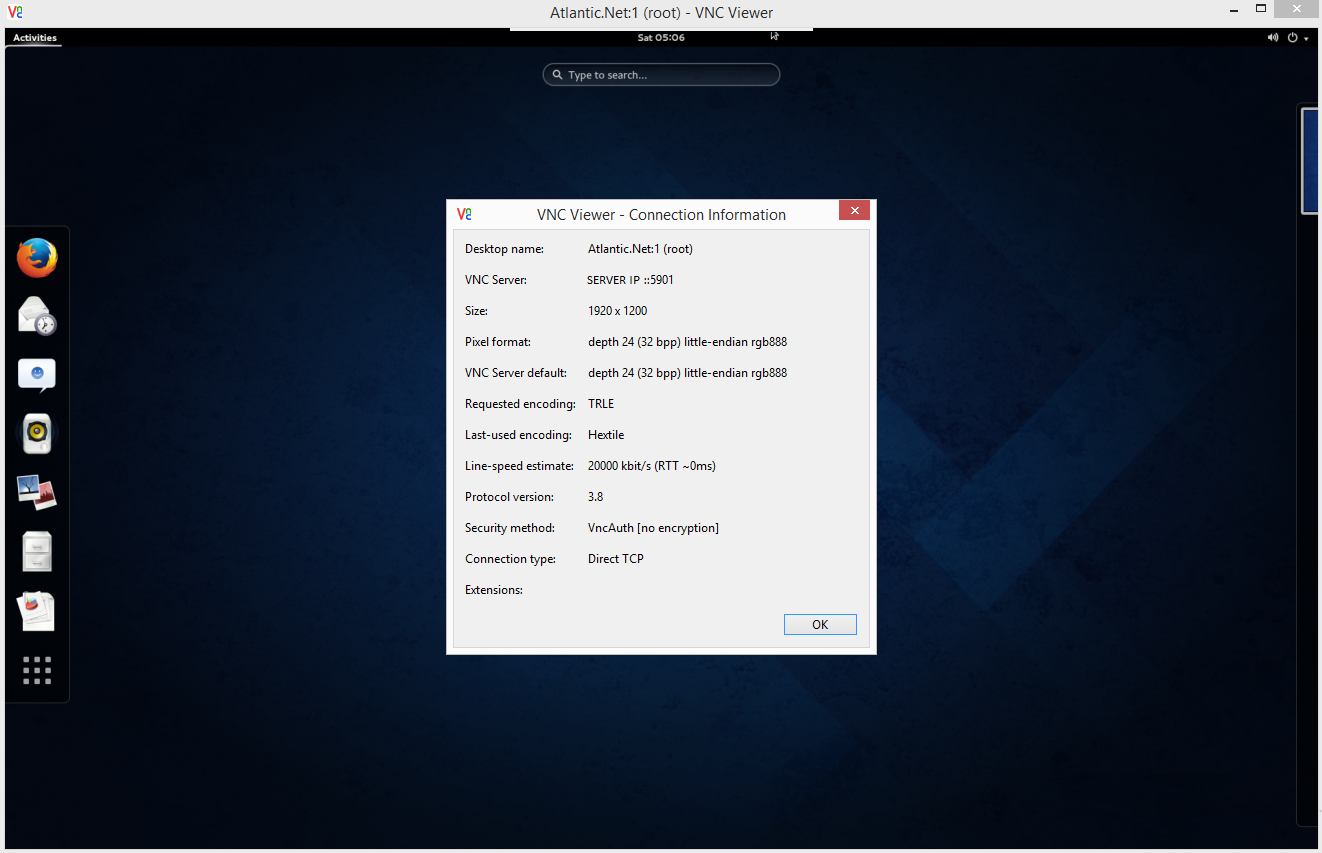The width and height of the screenshot is (1322, 853).
Task: Click the Last-used encoding label
Action: tap(519, 435)
